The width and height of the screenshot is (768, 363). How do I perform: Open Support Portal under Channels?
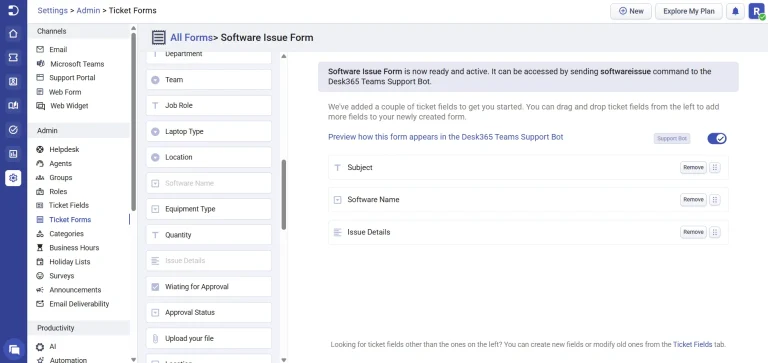click(x=72, y=77)
